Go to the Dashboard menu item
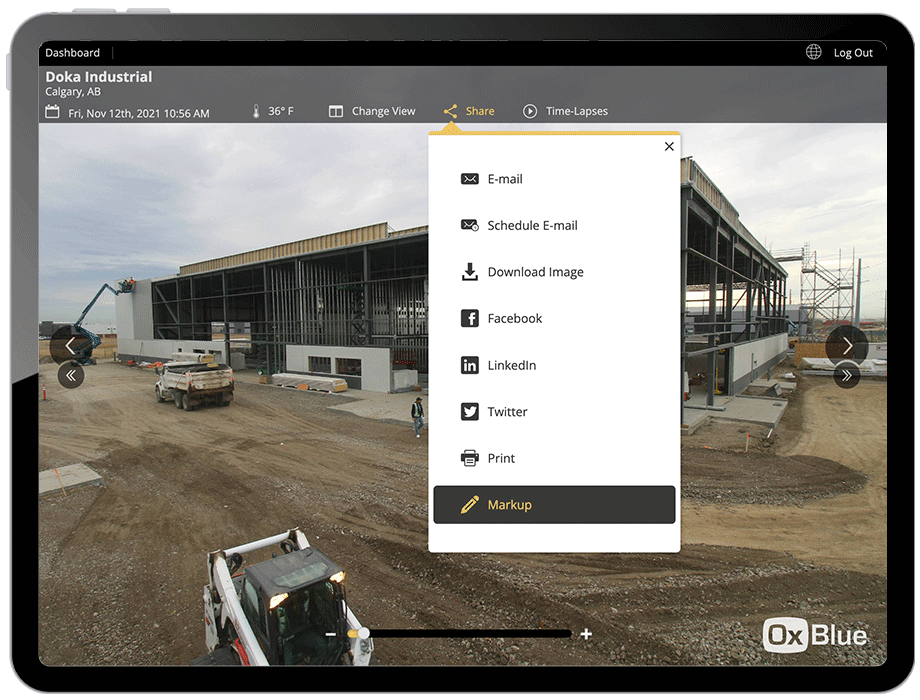Screen dimensions: 920x700 coord(72,52)
